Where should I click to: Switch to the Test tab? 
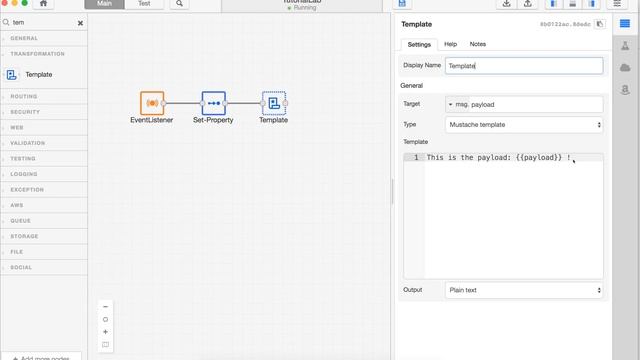pyautogui.click(x=144, y=4)
